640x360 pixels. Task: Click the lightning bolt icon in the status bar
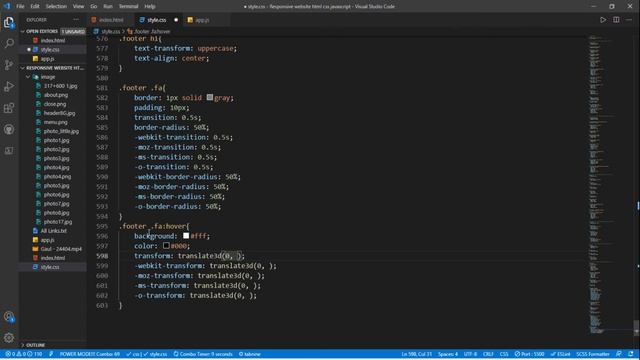(x=51, y=354)
